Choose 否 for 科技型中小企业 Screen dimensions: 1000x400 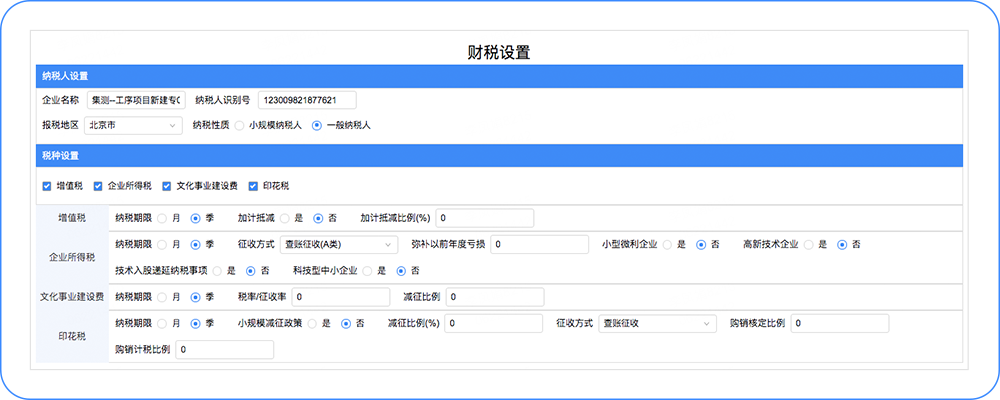(x=401, y=270)
